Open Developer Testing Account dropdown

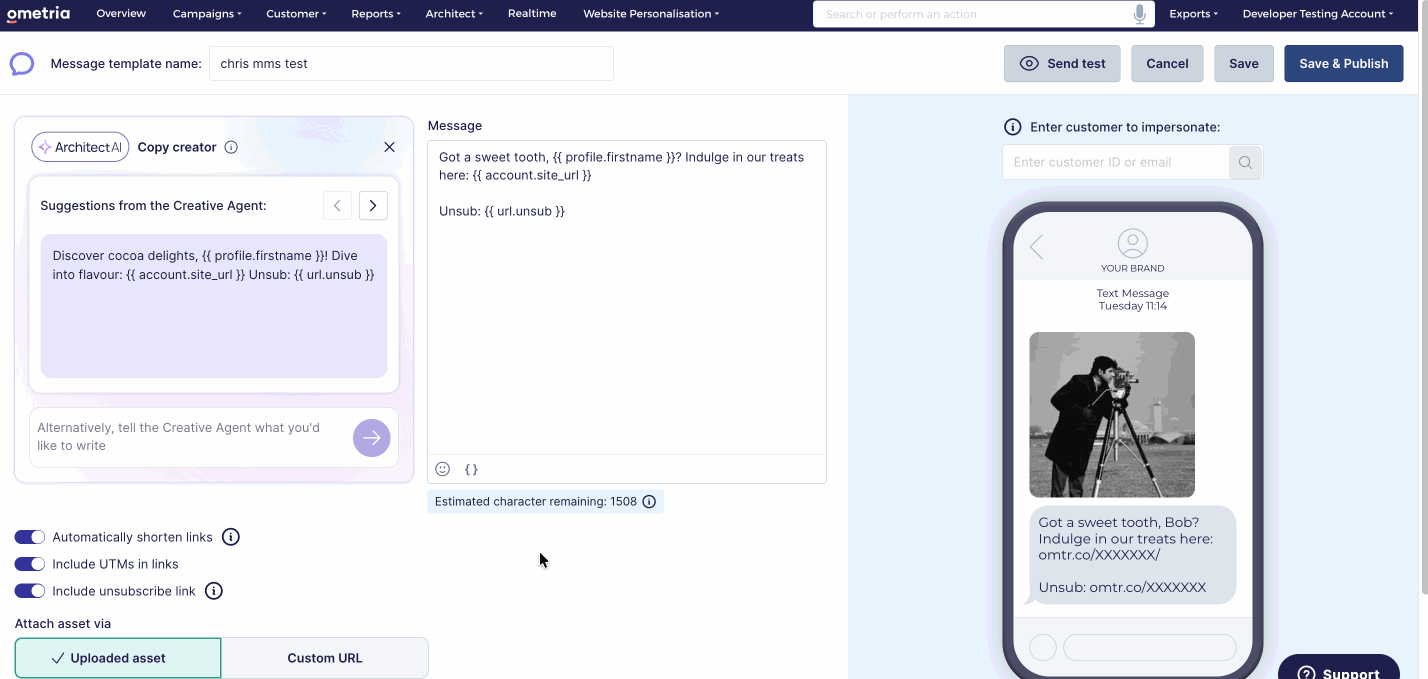(1318, 14)
